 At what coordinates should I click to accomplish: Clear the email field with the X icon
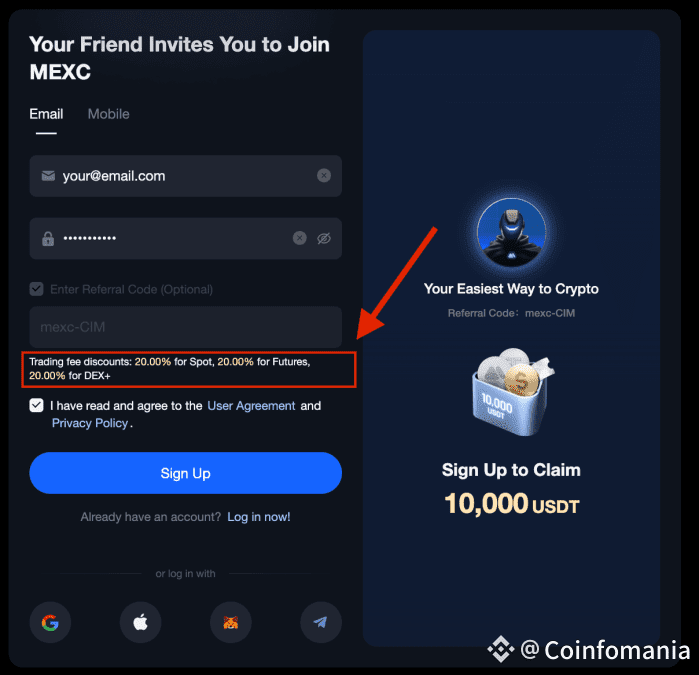pos(324,176)
